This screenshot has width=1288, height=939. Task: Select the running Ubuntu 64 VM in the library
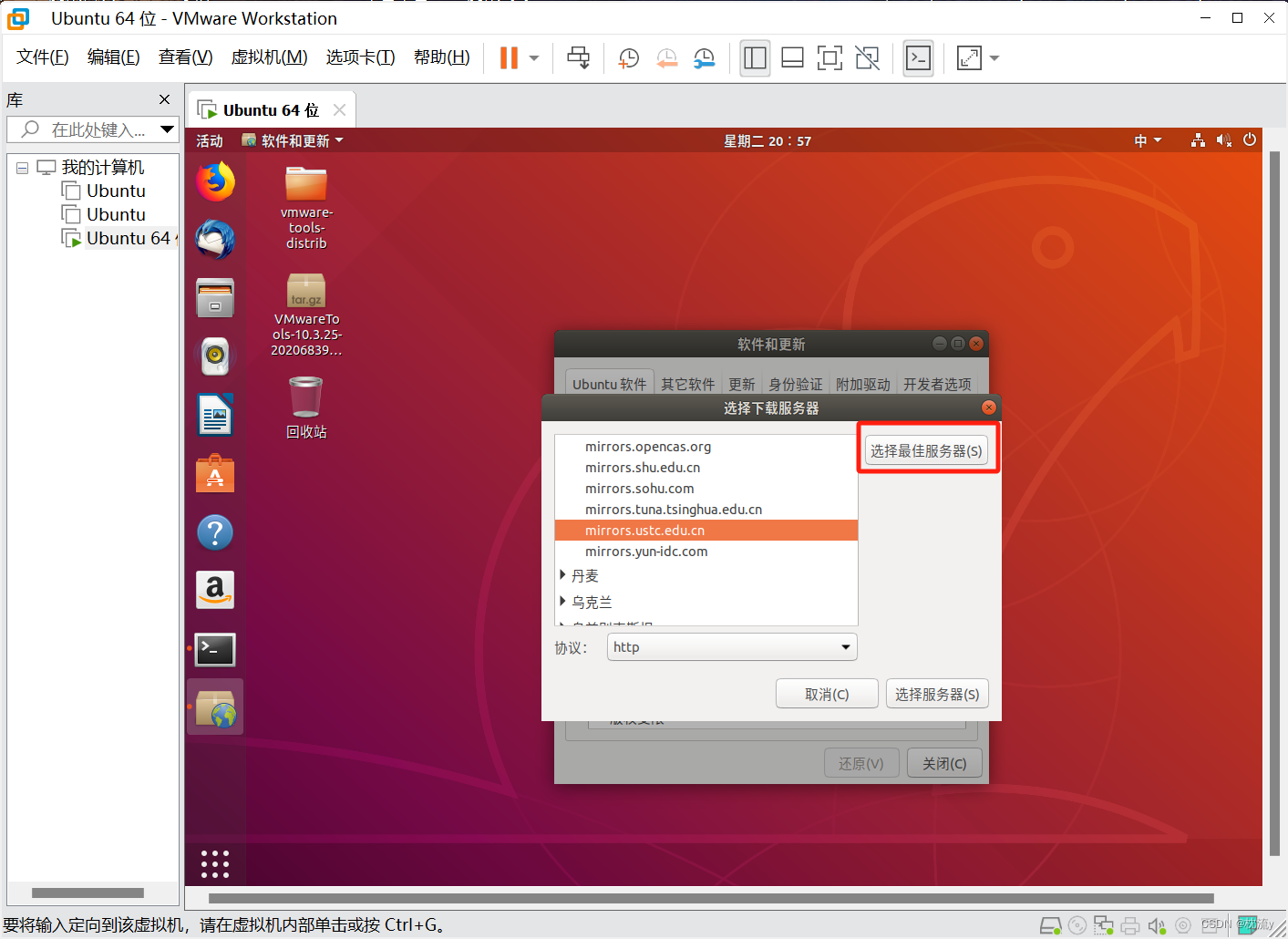pos(118,238)
